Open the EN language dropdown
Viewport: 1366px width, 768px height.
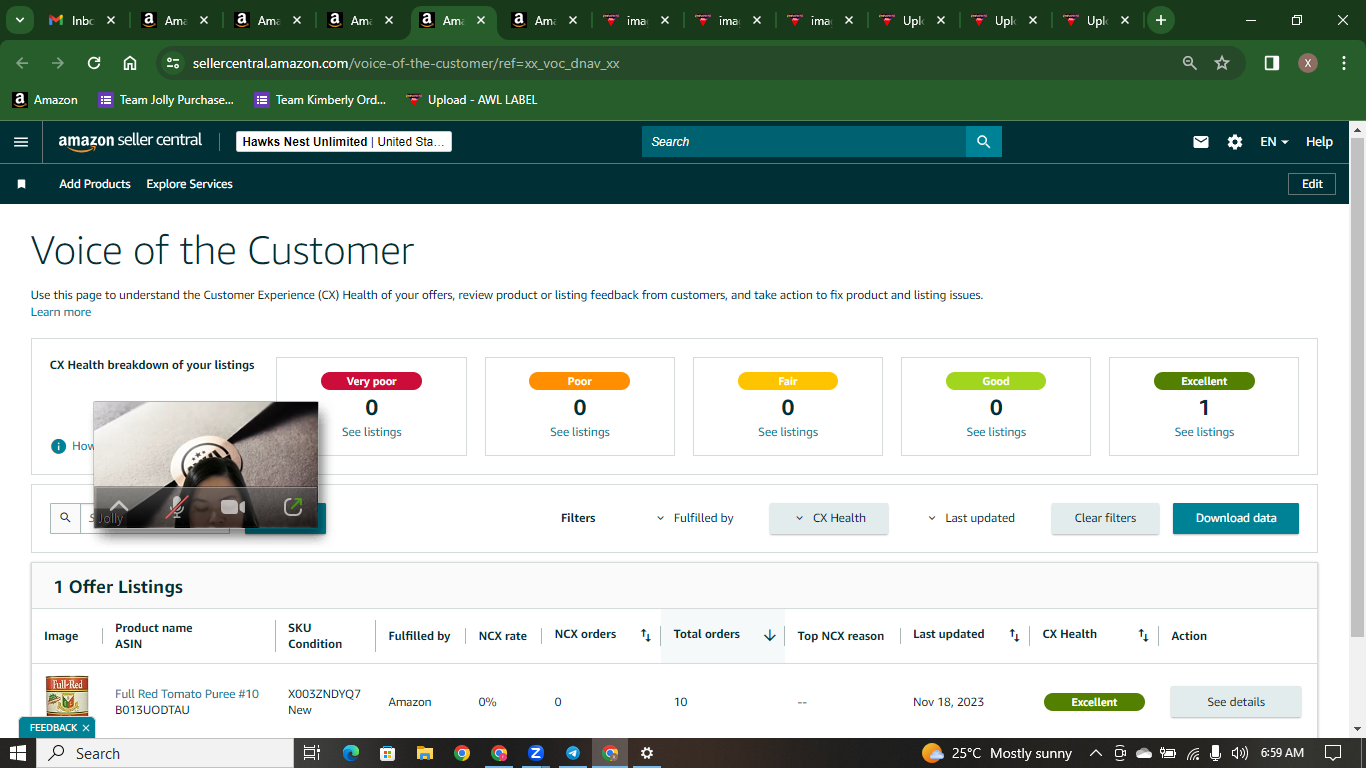point(1274,142)
